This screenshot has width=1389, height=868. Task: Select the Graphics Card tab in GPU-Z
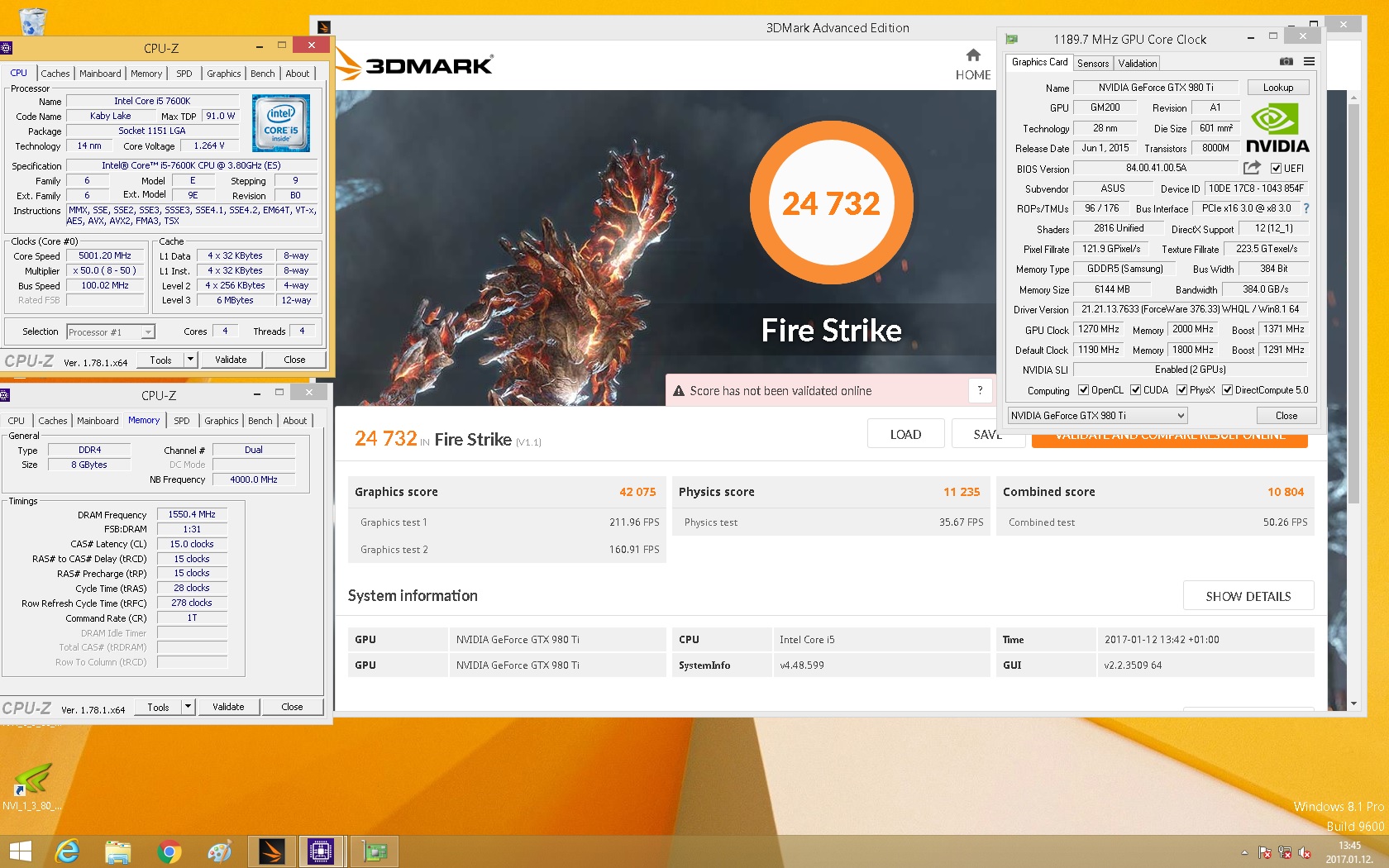1039,62
